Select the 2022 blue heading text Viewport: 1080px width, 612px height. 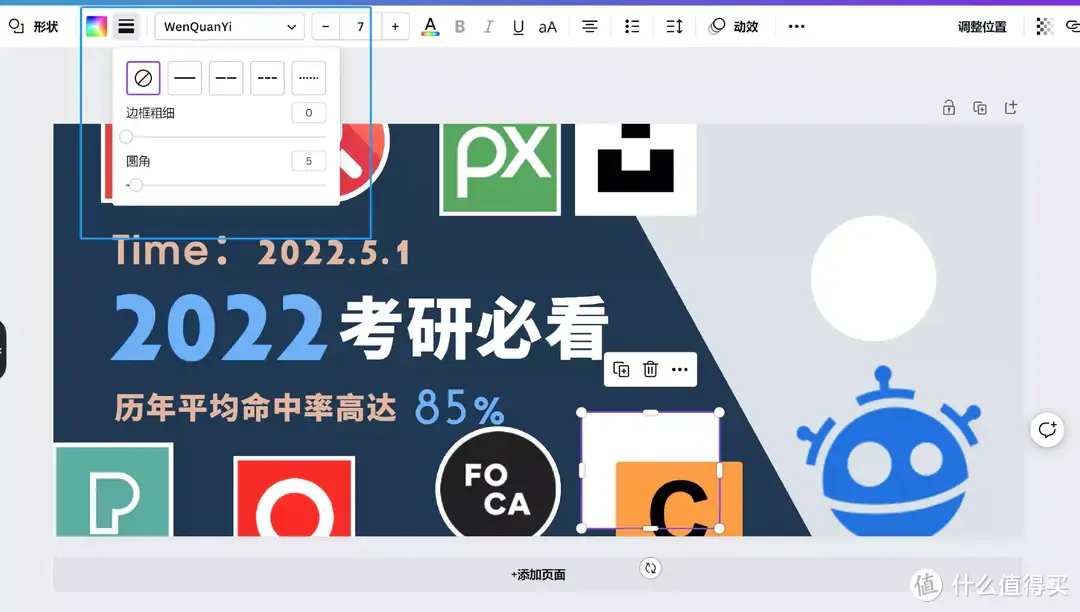[x=219, y=328]
